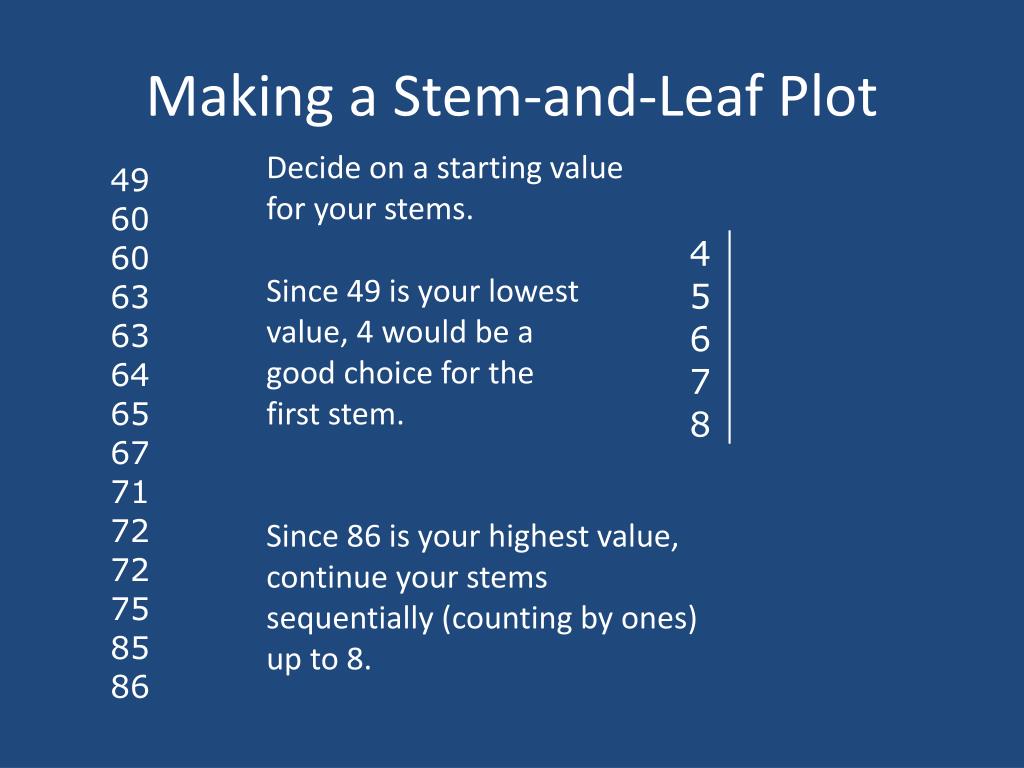The height and width of the screenshot is (768, 1024).
Task: Select the data value 75 in the list
Action: (x=130, y=609)
